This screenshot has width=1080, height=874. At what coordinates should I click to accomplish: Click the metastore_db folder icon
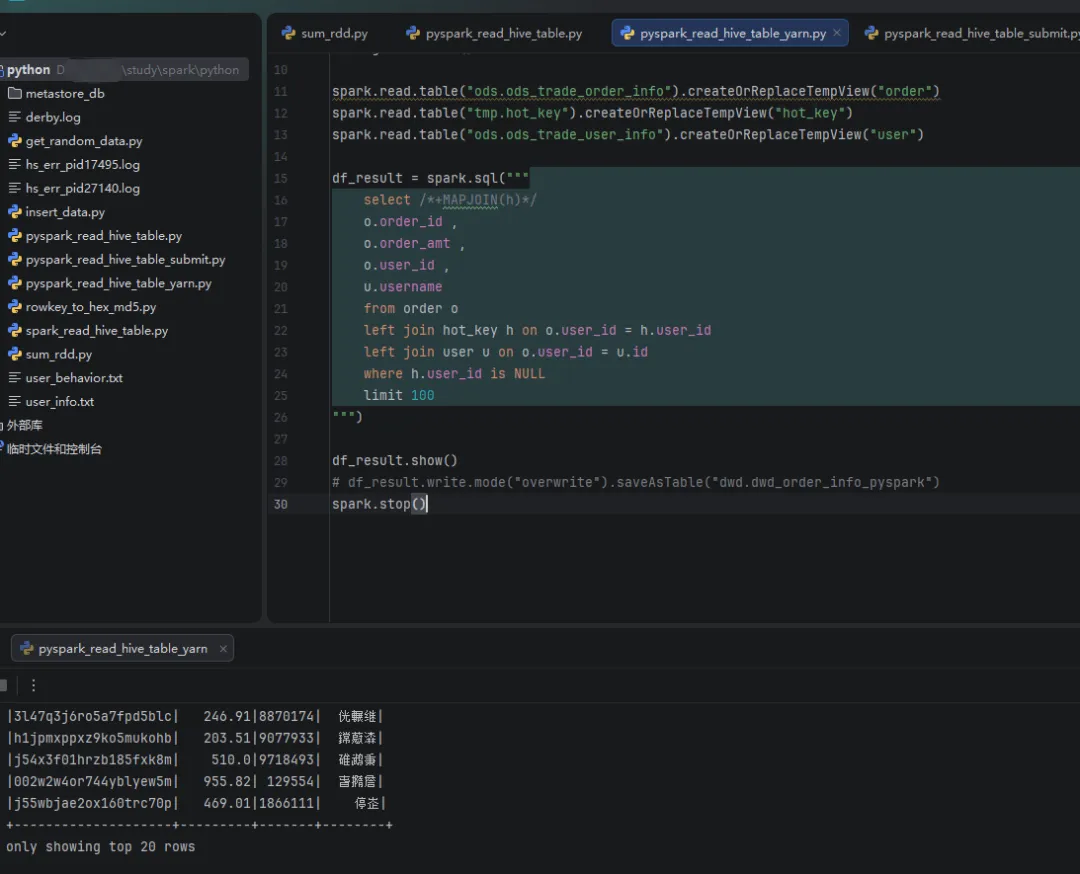click(14, 93)
